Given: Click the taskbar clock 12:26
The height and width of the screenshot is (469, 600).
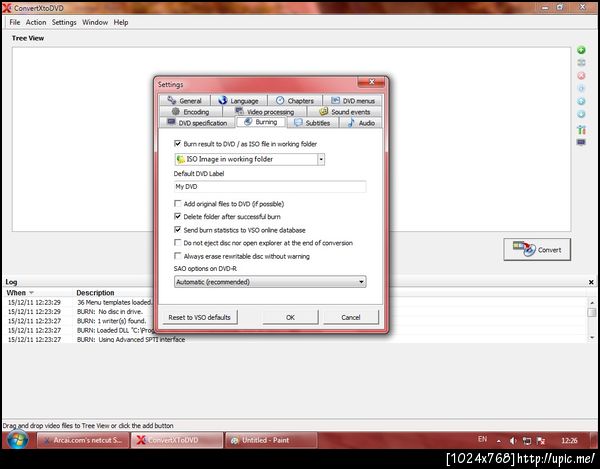Looking at the screenshot, I should coord(569,441).
